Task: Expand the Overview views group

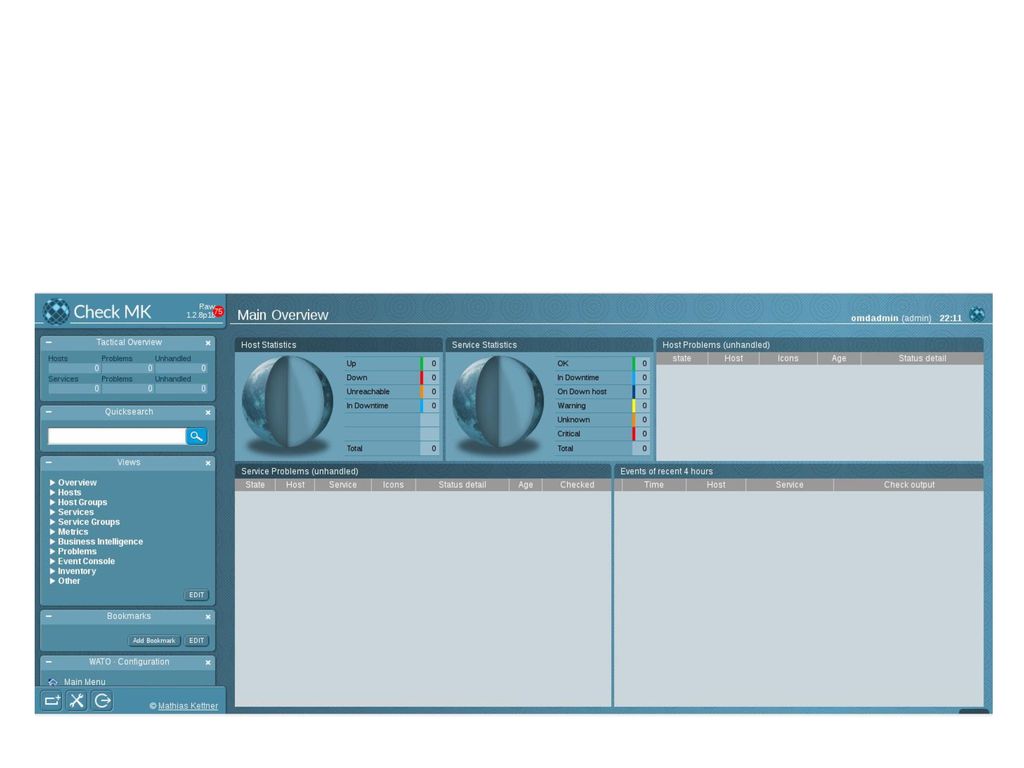Action: point(73,483)
